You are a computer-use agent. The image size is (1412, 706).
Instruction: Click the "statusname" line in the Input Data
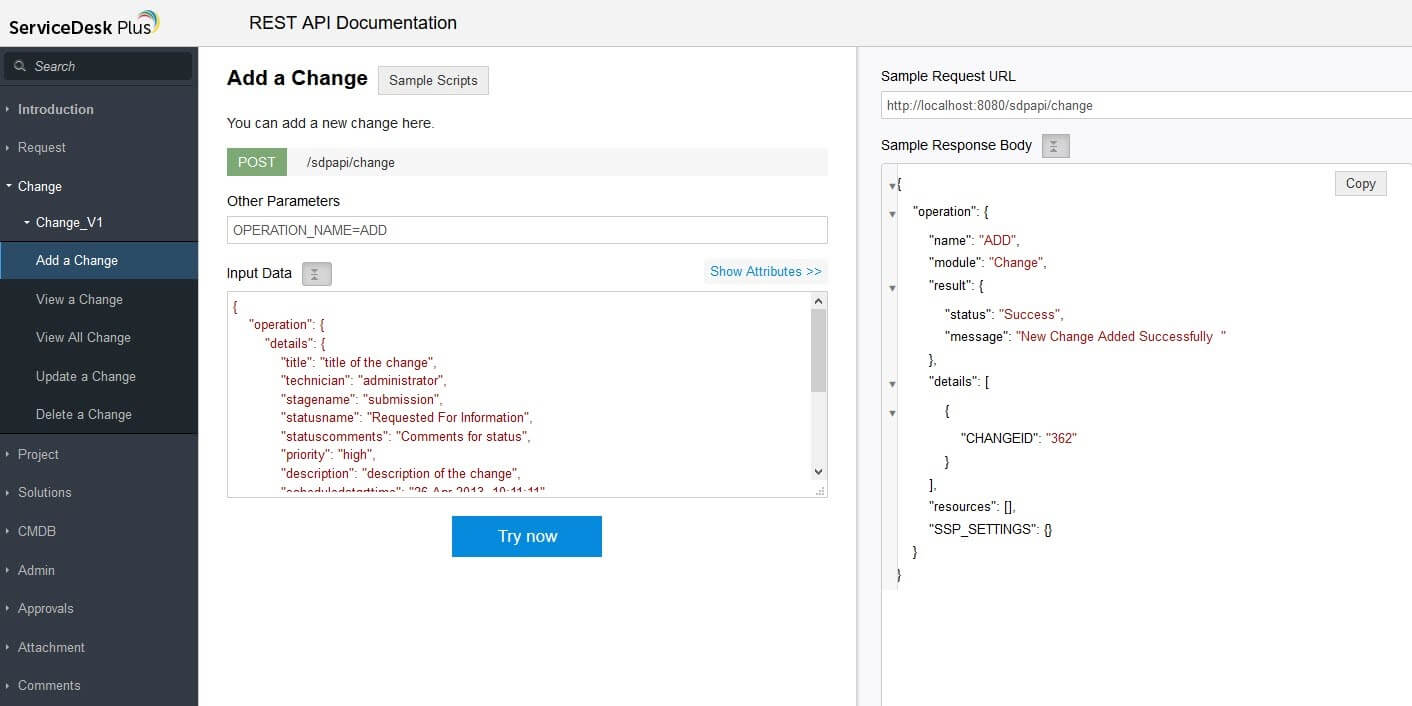[406, 417]
